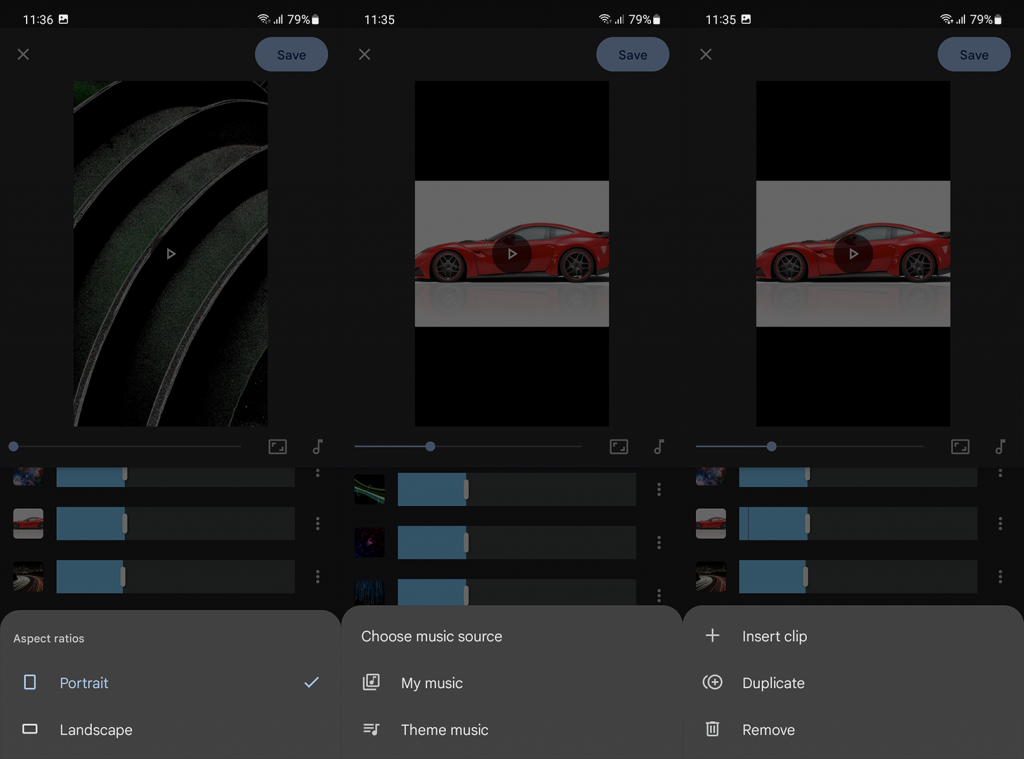Screen dimensions: 1024x759
Task: Tap the landscape rectangle icon
Action: click(x=30, y=729)
